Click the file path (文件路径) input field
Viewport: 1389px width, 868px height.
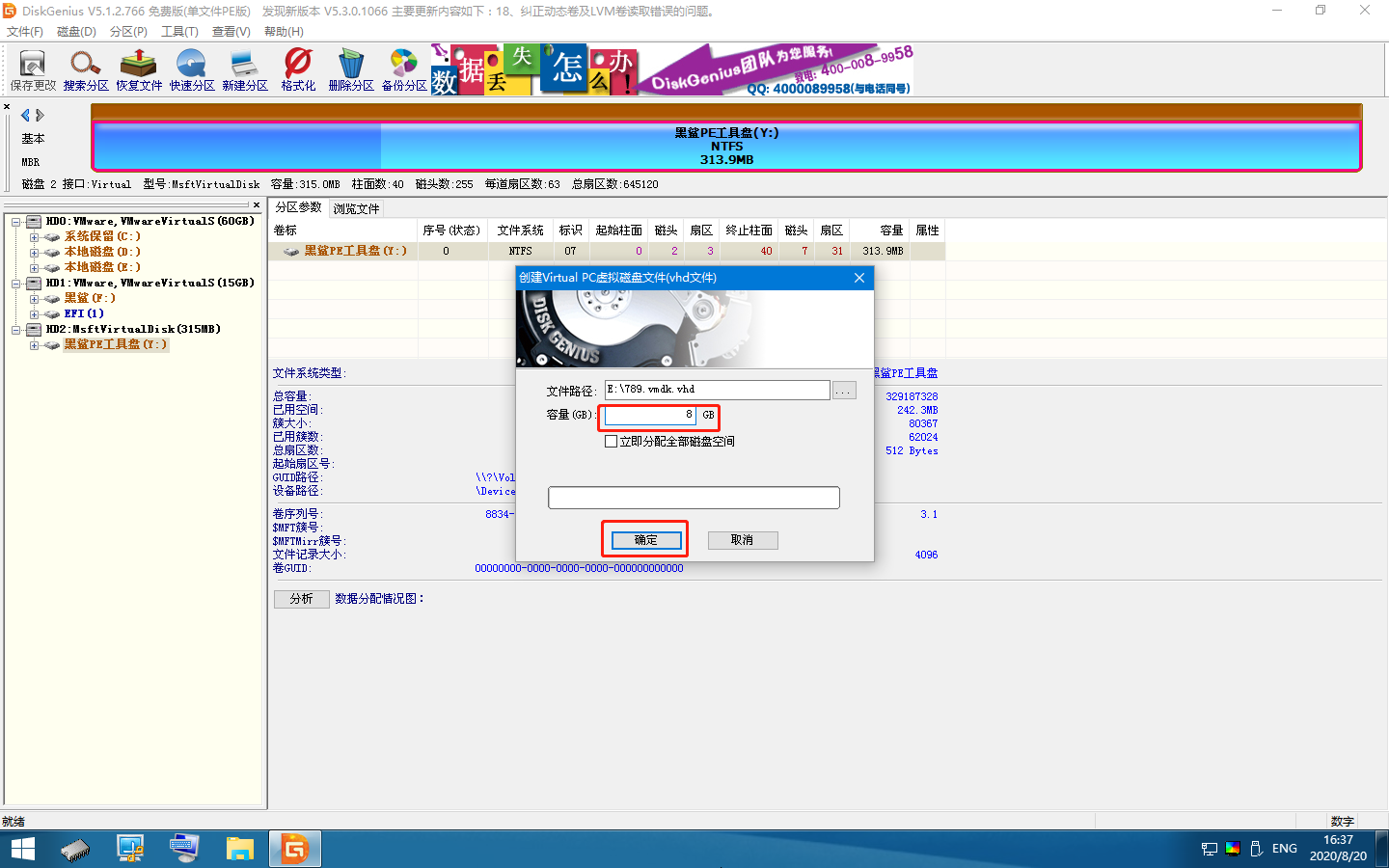coord(717,390)
